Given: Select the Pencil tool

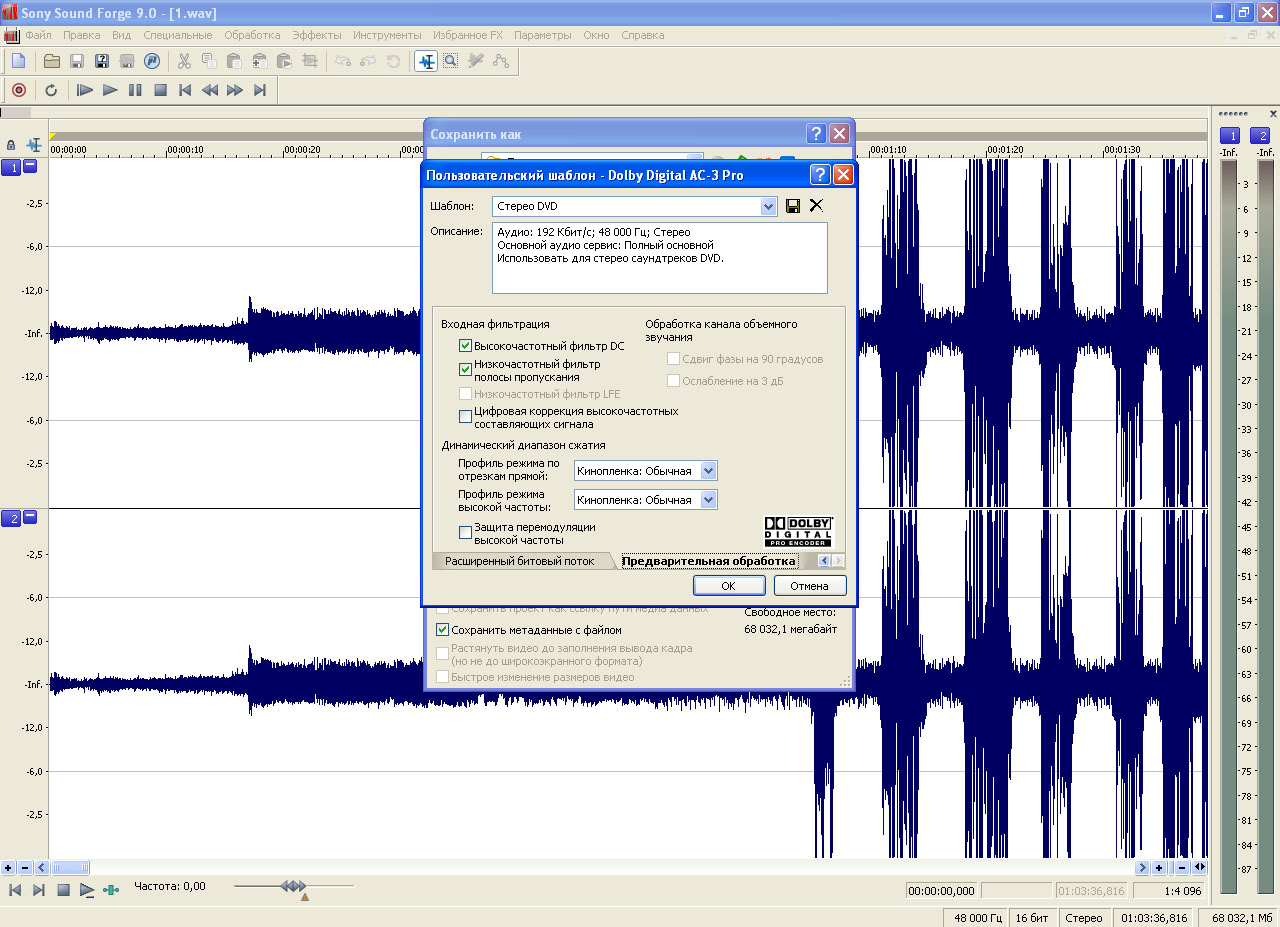Looking at the screenshot, I should pyautogui.click(x=476, y=61).
